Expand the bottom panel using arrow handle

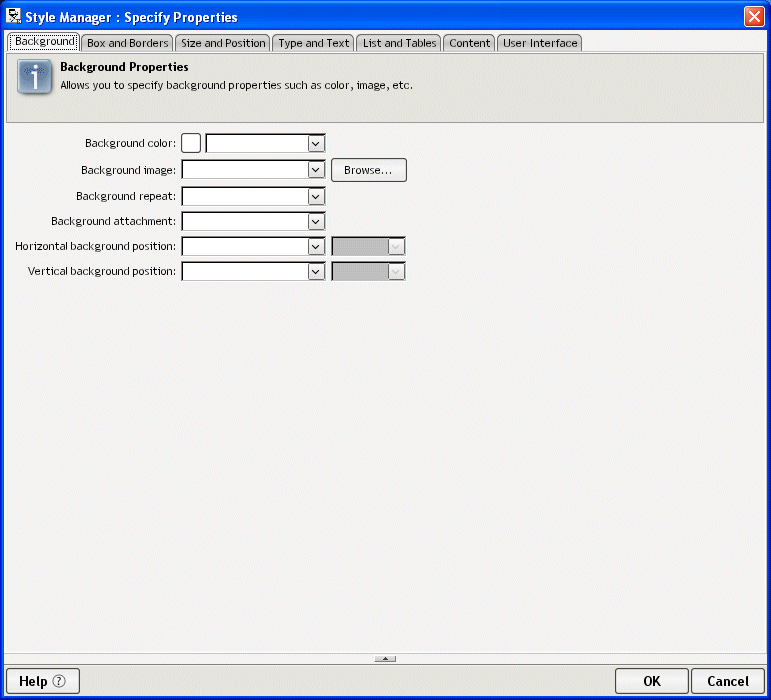(x=385, y=659)
